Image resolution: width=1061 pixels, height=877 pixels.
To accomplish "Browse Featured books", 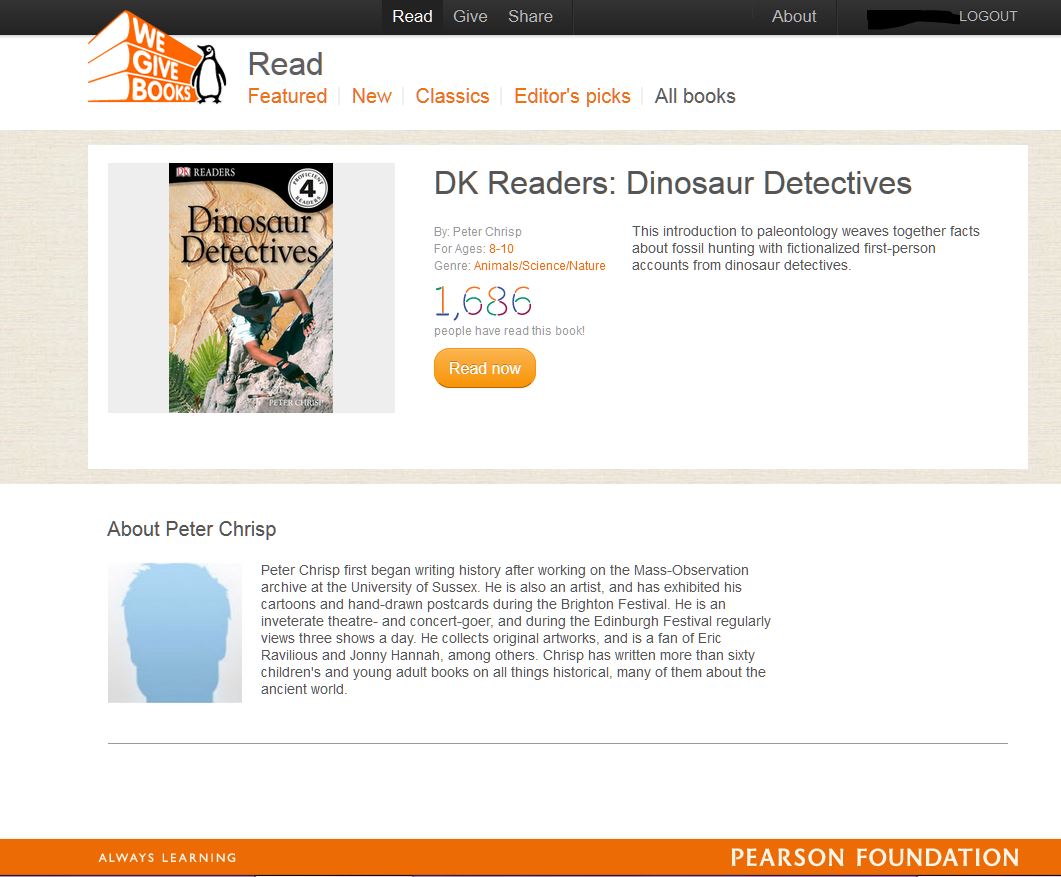I will (x=288, y=96).
